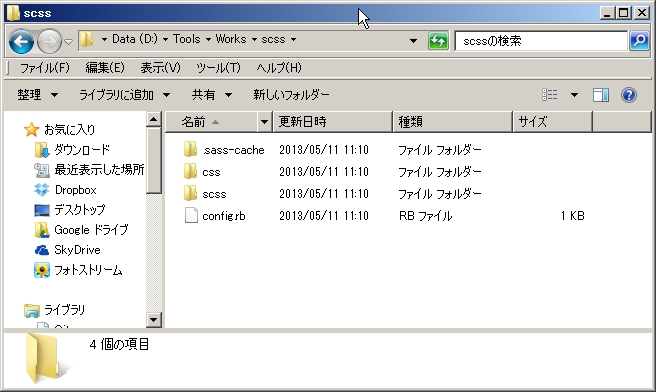Click the search magnifier button
This screenshot has width=656, height=392.
(639, 41)
